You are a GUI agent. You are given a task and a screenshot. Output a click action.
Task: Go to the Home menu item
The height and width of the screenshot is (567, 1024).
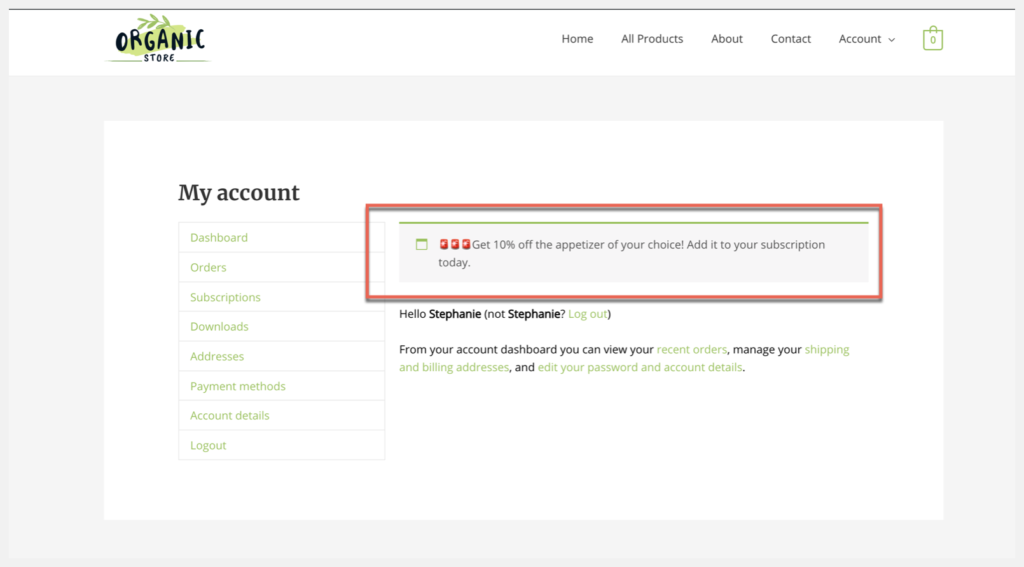pos(577,39)
